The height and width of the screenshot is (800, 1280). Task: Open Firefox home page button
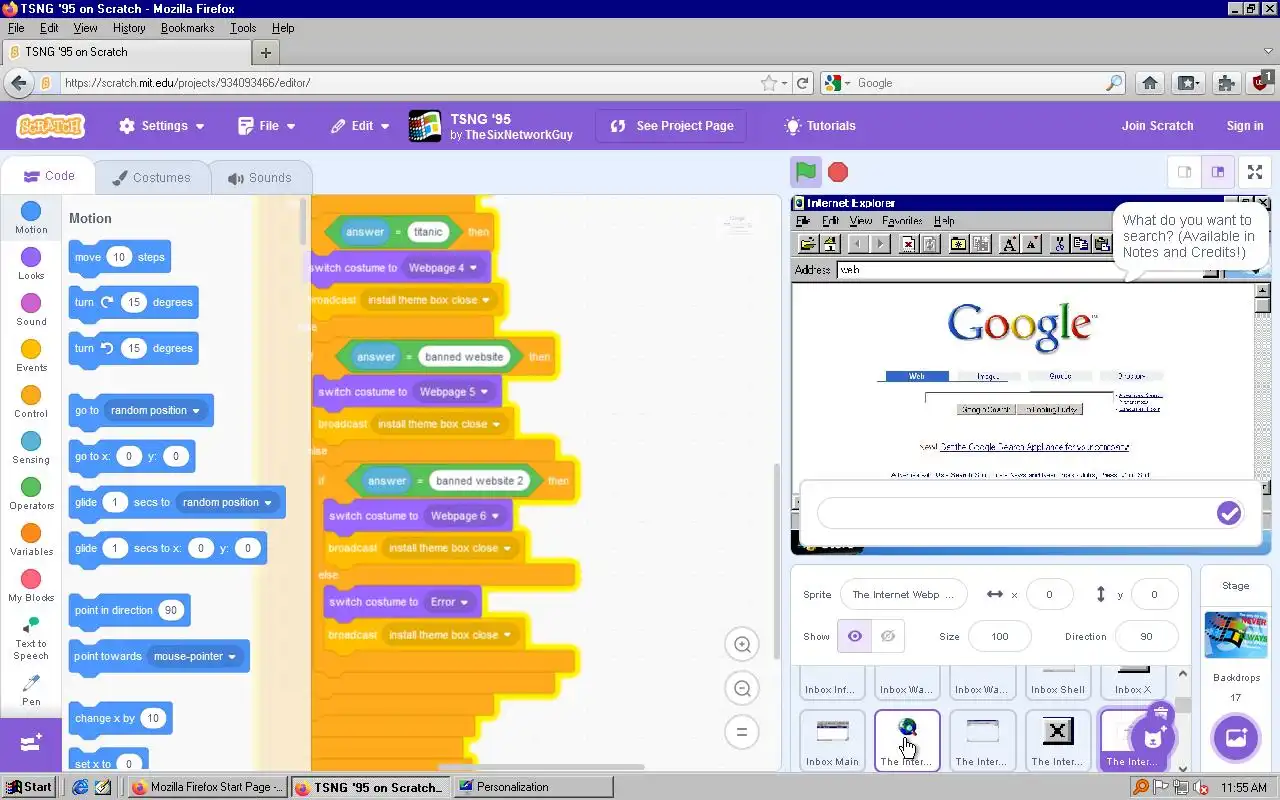pyautogui.click(x=1150, y=83)
